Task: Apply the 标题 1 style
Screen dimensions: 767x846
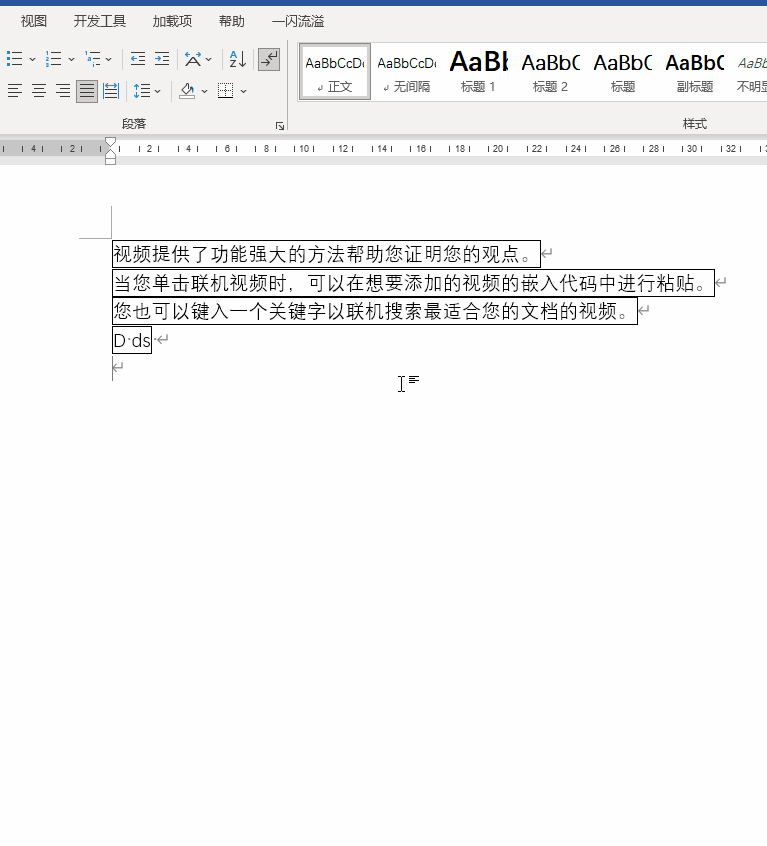Action: click(x=478, y=72)
